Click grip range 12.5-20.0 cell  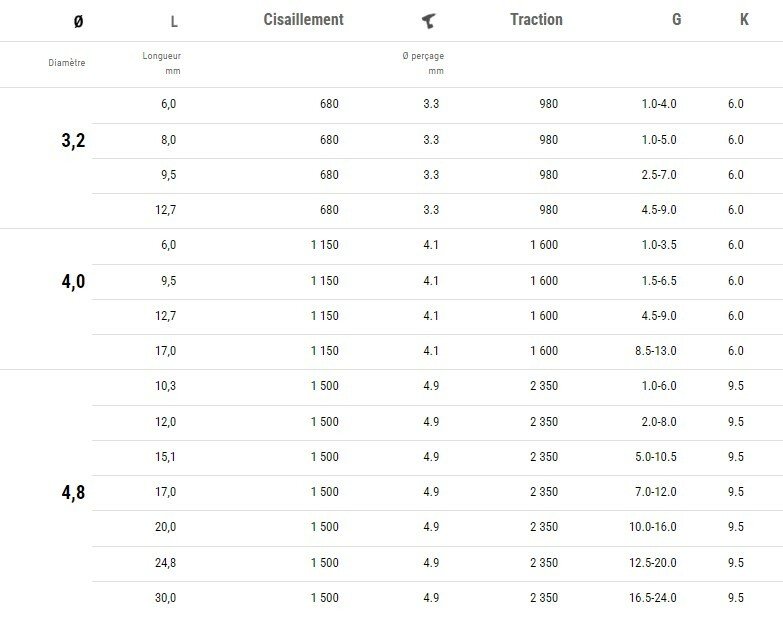pos(652,563)
